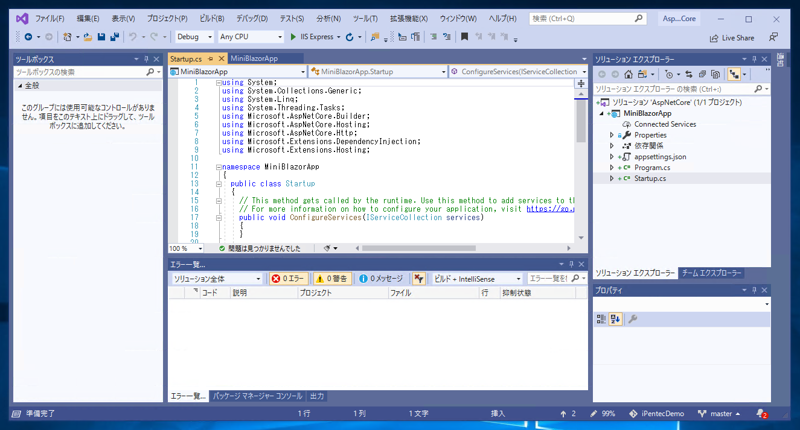Open the Debug configuration dropdown
This screenshot has height=430, width=800.
[194, 37]
